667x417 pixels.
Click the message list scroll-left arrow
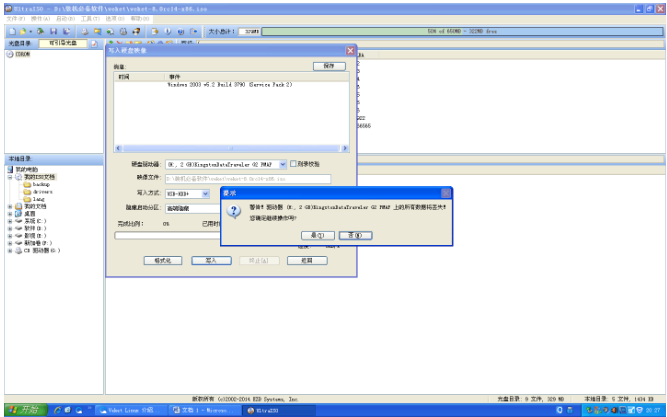pyautogui.click(x=118, y=149)
